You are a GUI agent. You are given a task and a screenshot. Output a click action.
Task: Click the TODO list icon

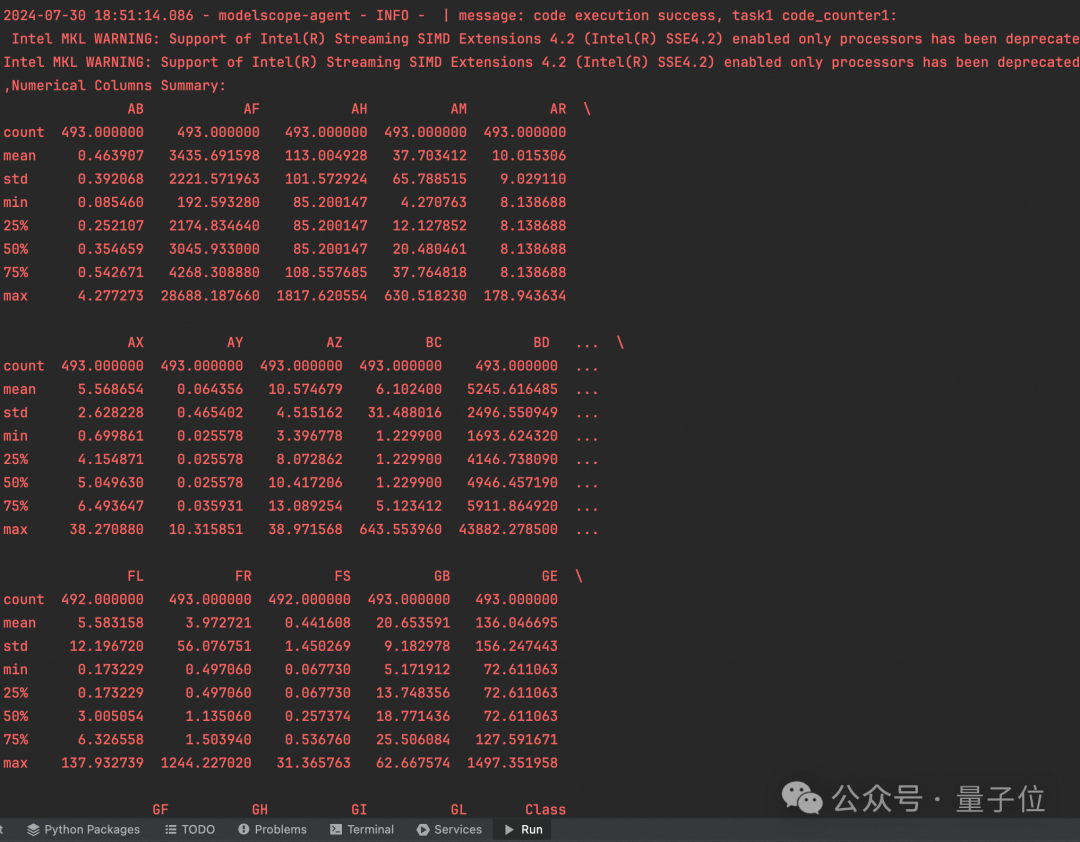(171, 829)
